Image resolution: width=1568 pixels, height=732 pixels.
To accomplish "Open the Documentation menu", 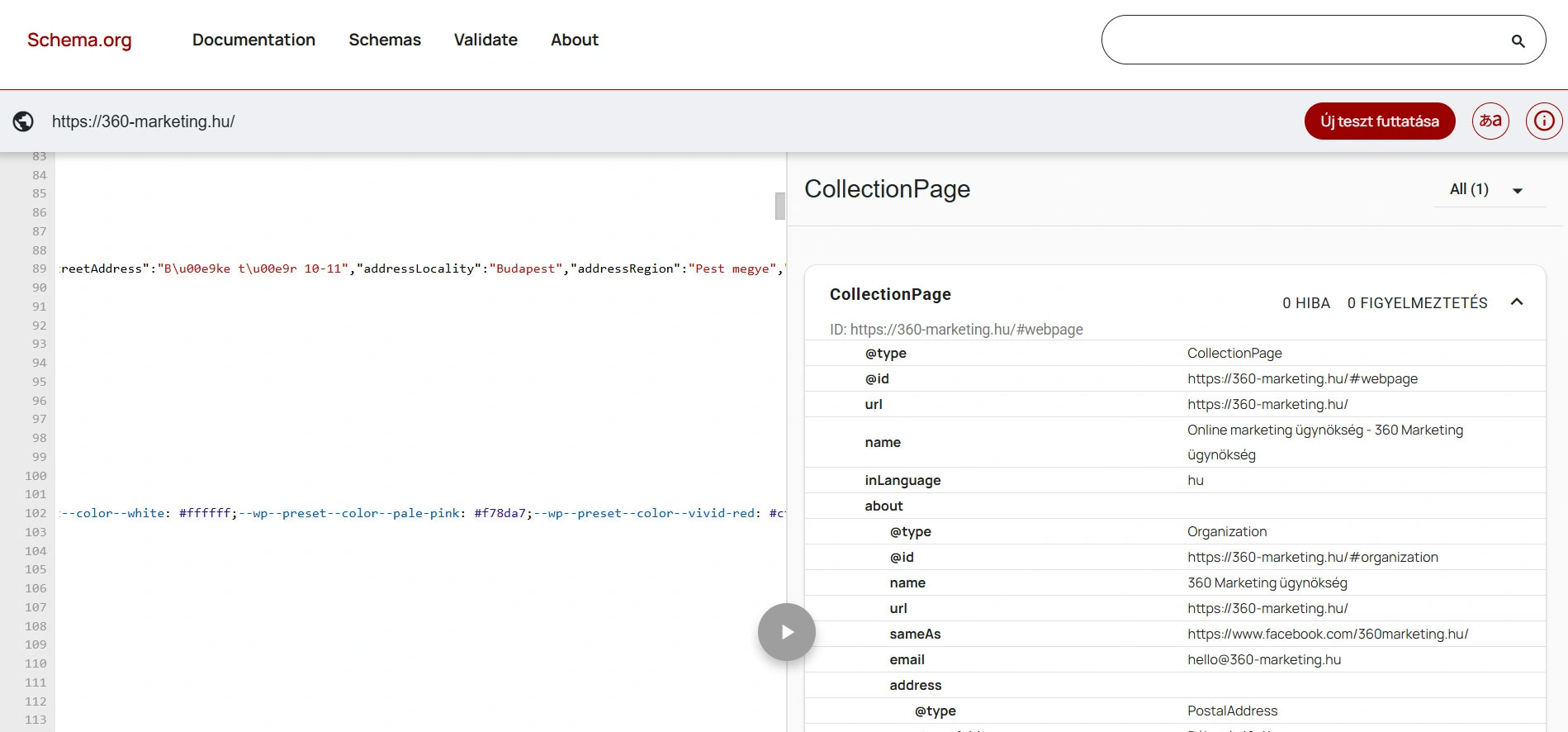I will coord(253,40).
